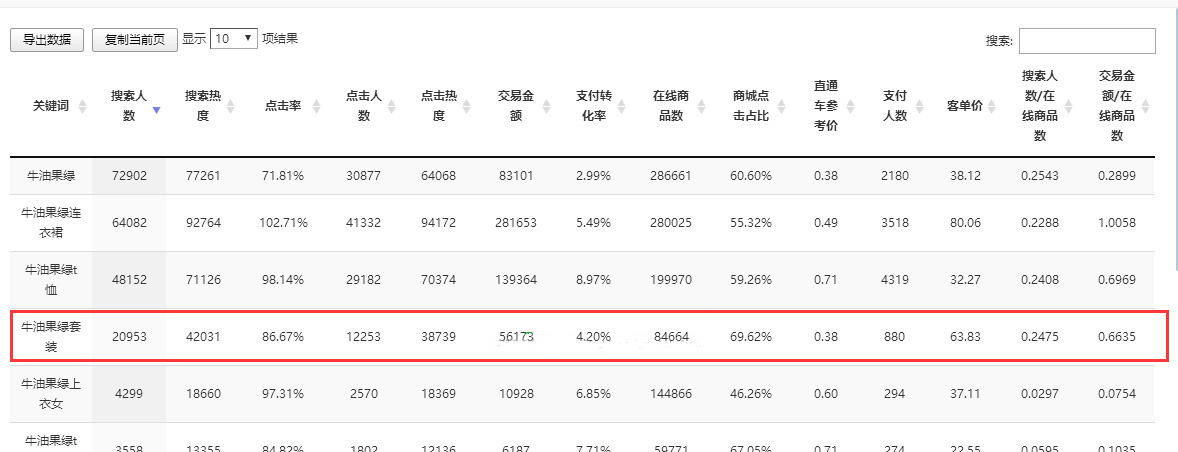Click click-rate value 86.67%
The height and width of the screenshot is (452, 1178).
[x=283, y=337]
